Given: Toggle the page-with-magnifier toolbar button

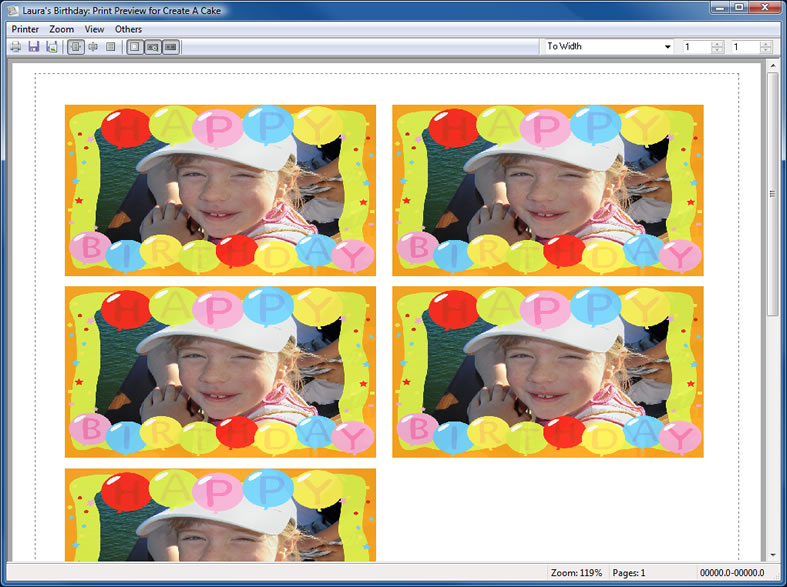Looking at the screenshot, I should (x=153, y=47).
